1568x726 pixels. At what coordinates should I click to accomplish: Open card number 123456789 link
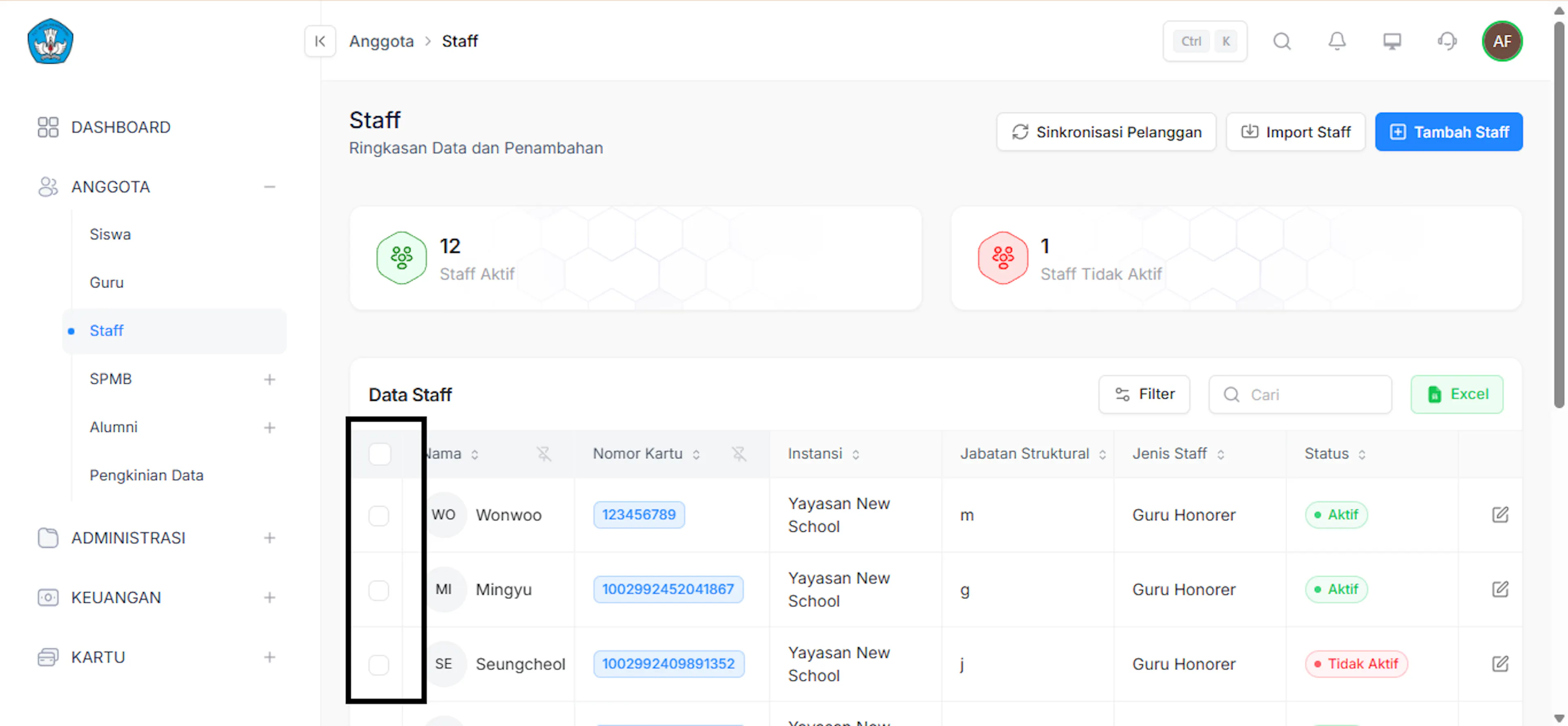tap(639, 515)
